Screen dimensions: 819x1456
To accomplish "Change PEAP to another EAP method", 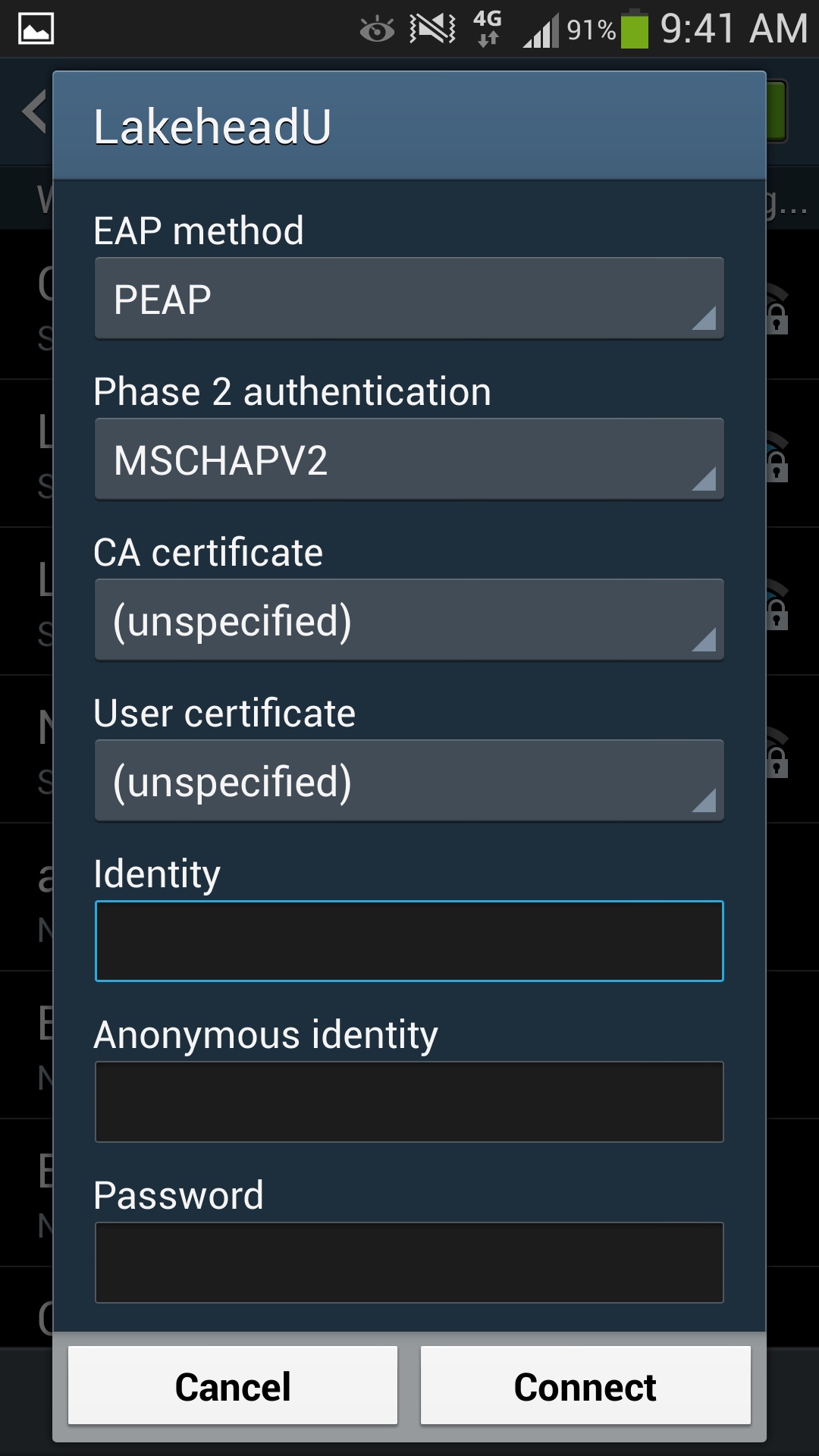I will pos(409,297).
